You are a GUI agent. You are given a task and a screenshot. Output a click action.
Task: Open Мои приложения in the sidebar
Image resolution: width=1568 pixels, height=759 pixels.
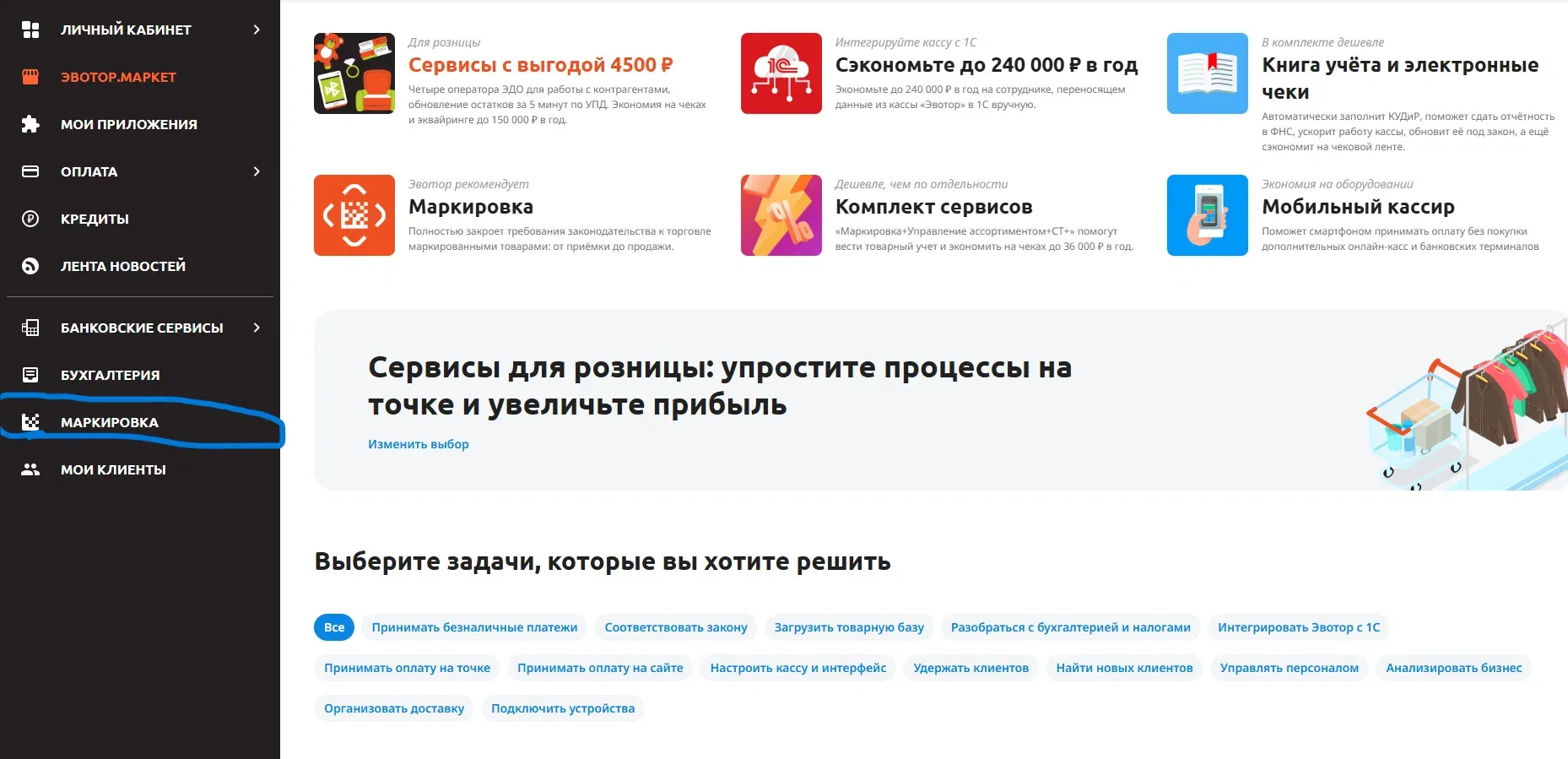[129, 124]
